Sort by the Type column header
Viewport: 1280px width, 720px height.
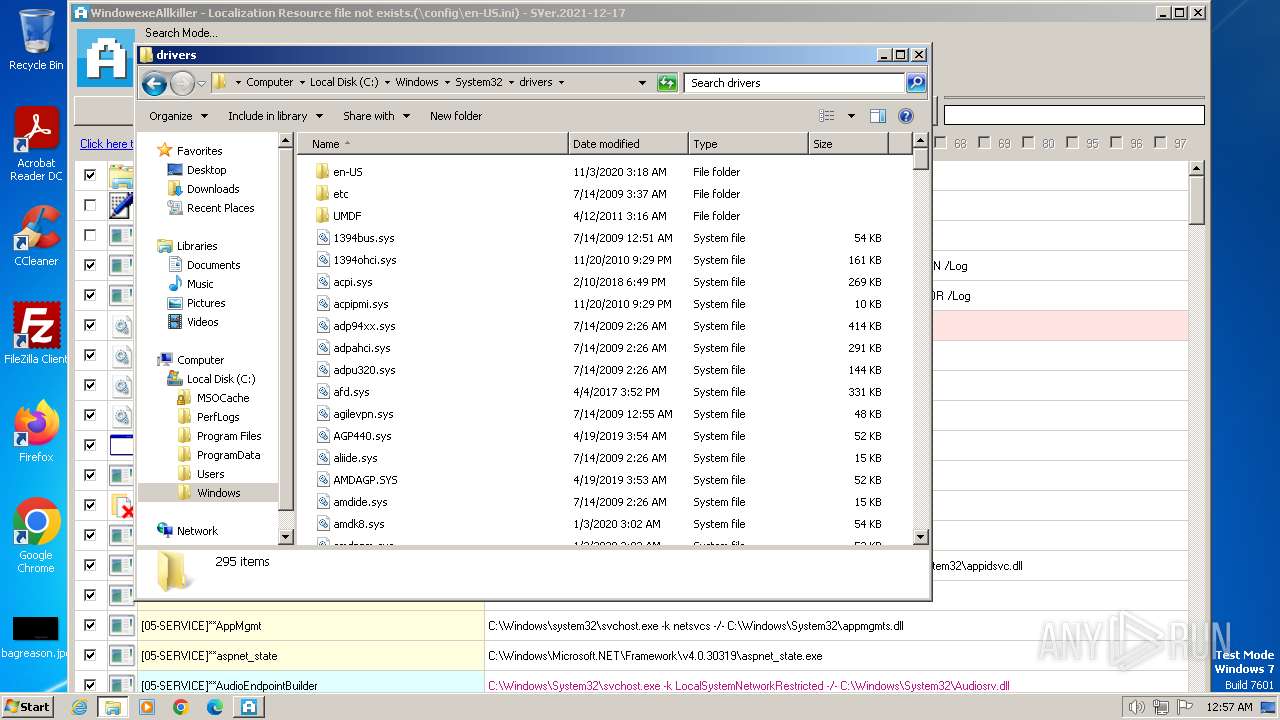748,144
